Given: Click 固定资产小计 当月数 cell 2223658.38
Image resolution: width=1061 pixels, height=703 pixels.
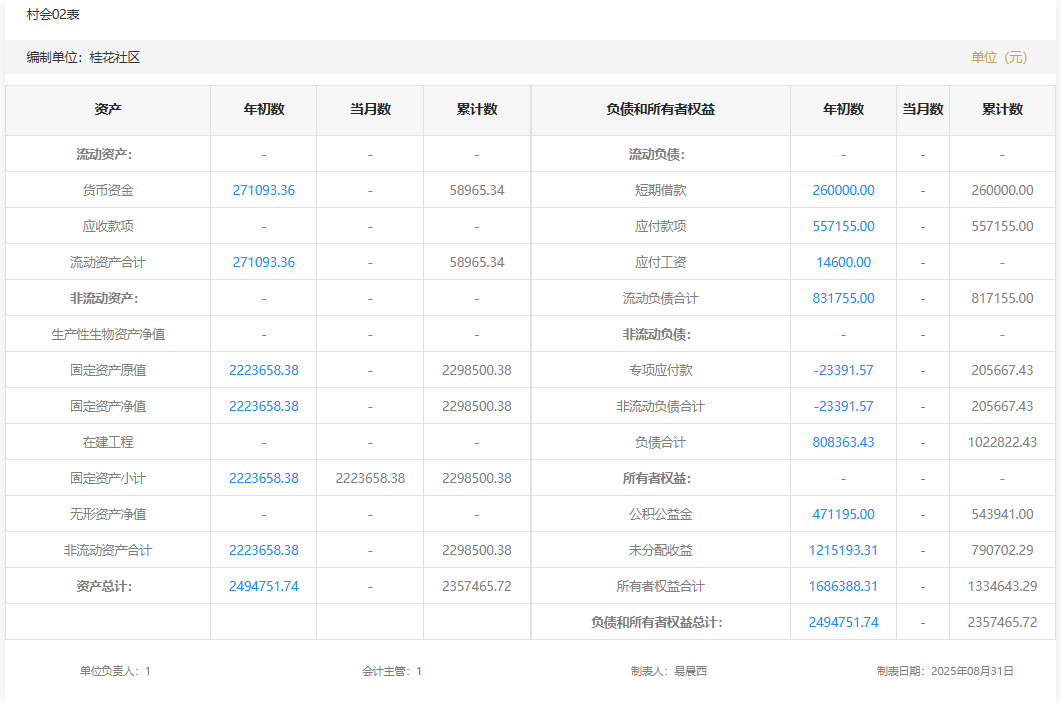Looking at the screenshot, I should tap(370, 478).
